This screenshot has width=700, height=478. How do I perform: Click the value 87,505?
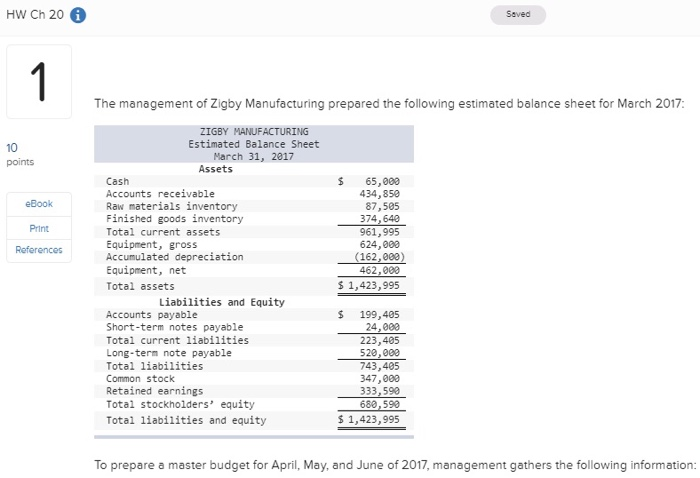[x=382, y=206]
